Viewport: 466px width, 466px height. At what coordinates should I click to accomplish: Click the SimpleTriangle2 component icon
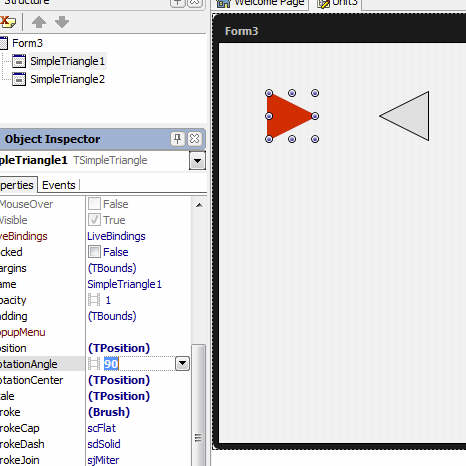[x=19, y=79]
